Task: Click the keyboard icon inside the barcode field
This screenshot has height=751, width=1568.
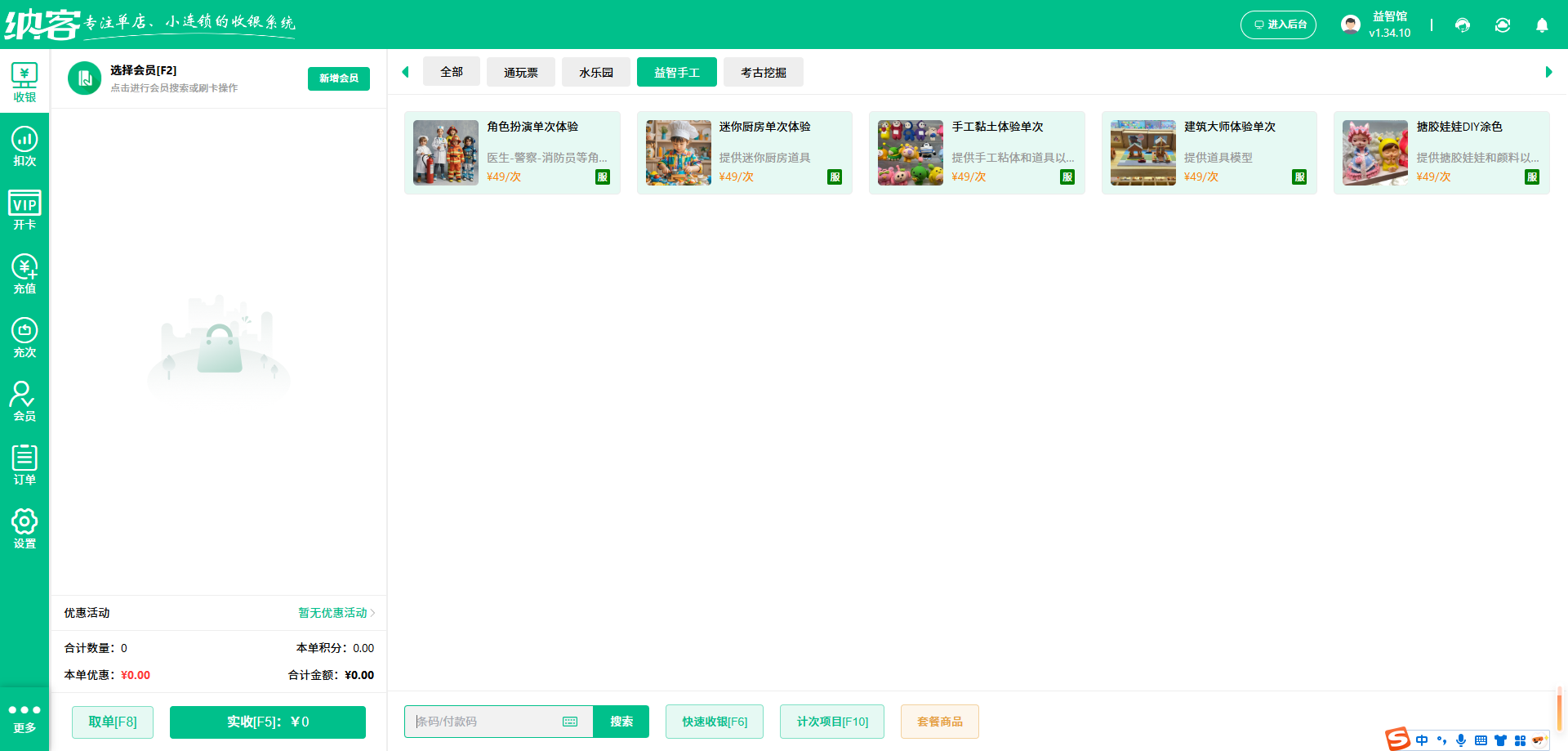Action: coord(570,722)
